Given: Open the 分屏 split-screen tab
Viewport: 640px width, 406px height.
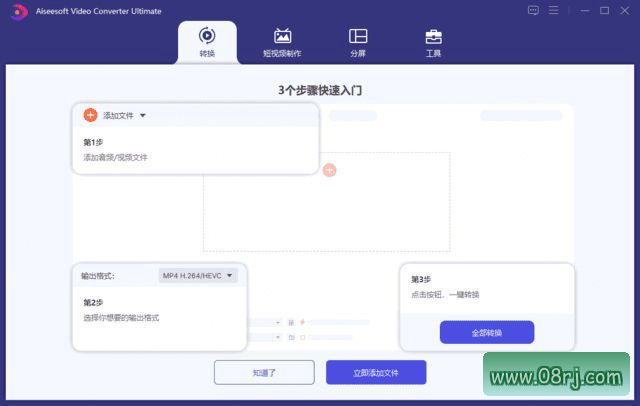Looking at the screenshot, I should tap(358, 42).
